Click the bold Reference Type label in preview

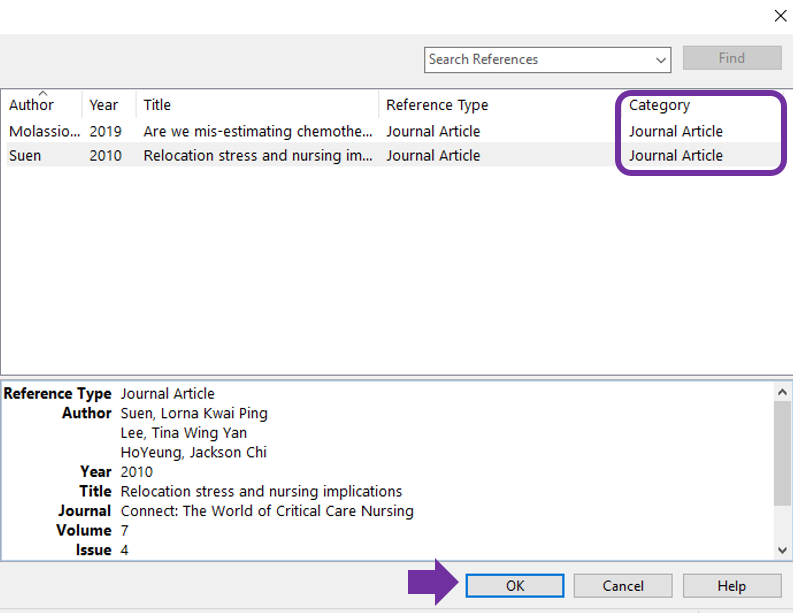click(57, 393)
